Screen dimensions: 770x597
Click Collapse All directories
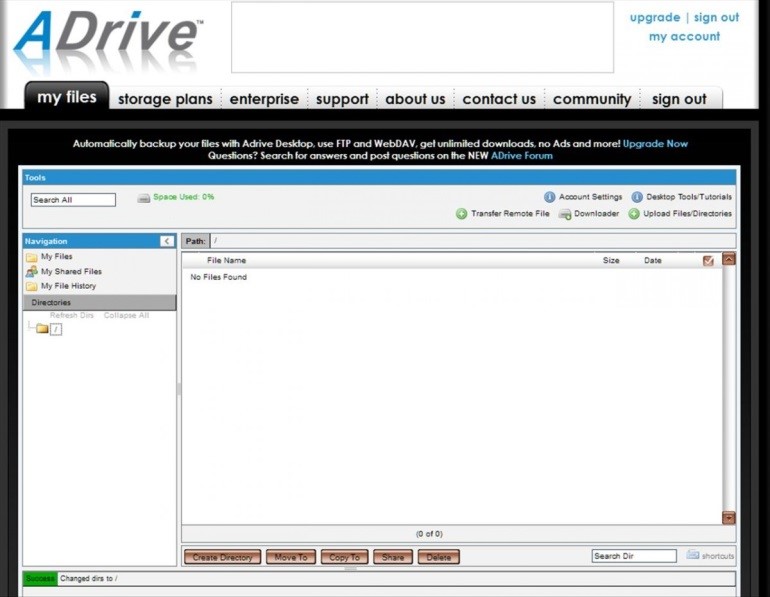(x=126, y=315)
